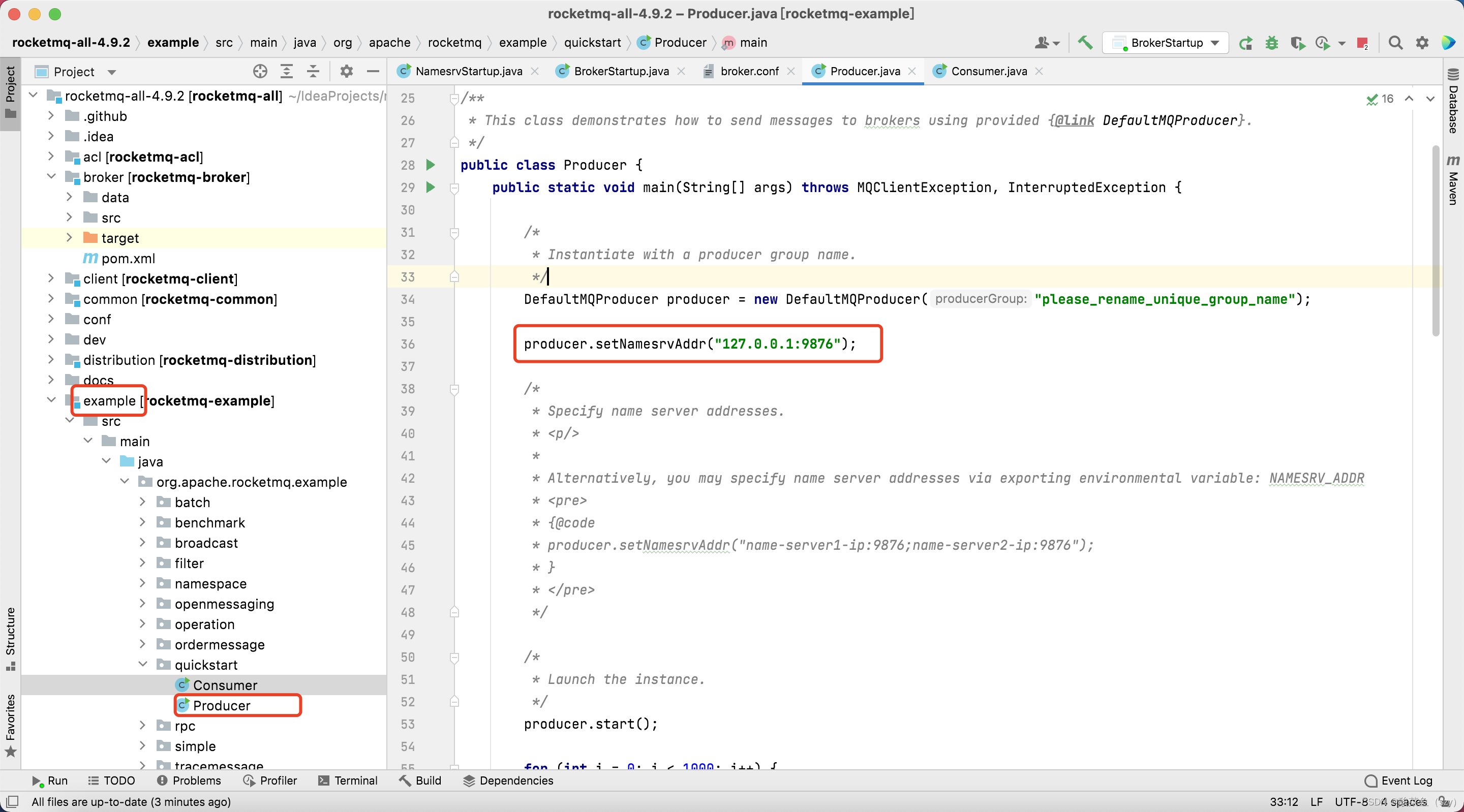Collapse all in Project panel

click(x=313, y=72)
